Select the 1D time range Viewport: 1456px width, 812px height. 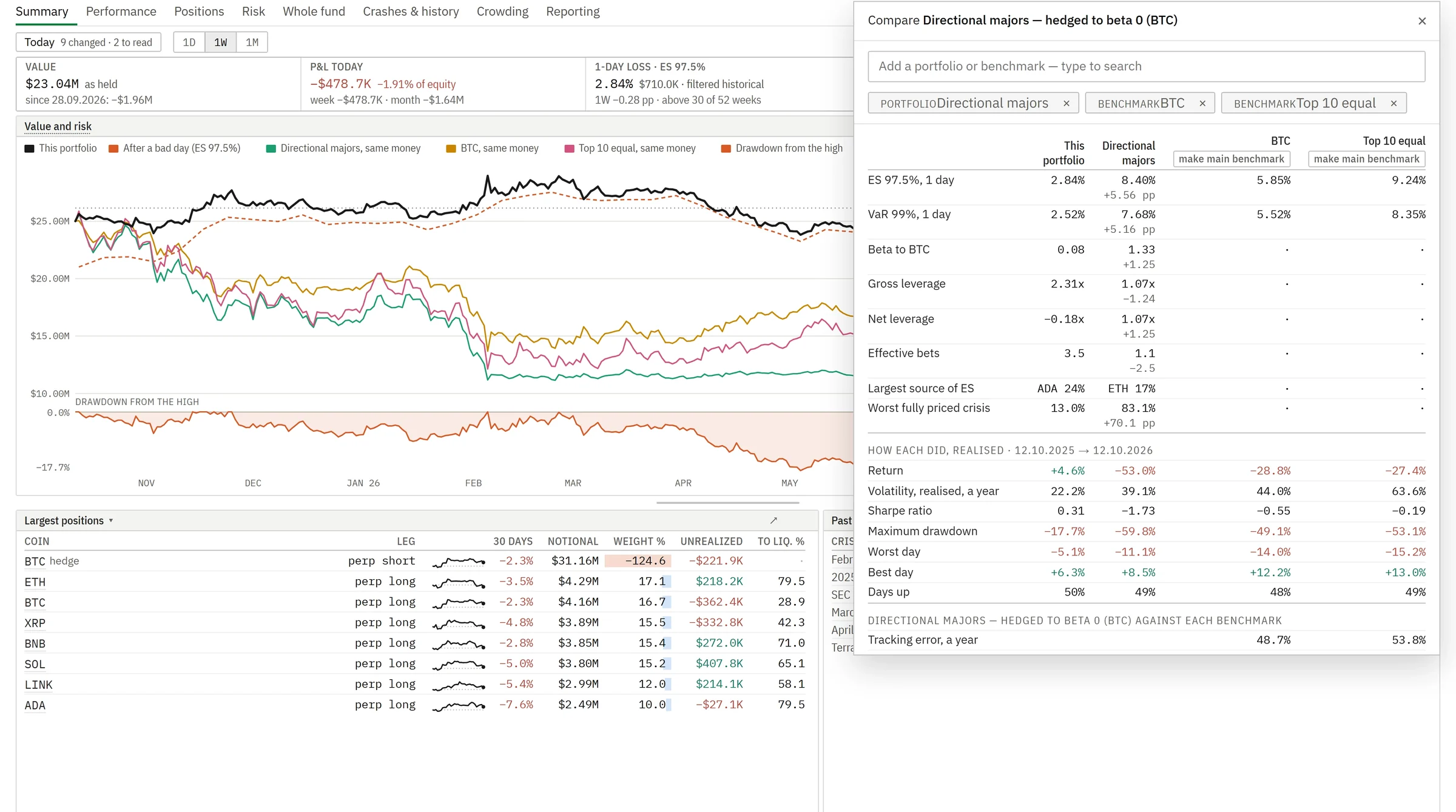pyautogui.click(x=189, y=42)
